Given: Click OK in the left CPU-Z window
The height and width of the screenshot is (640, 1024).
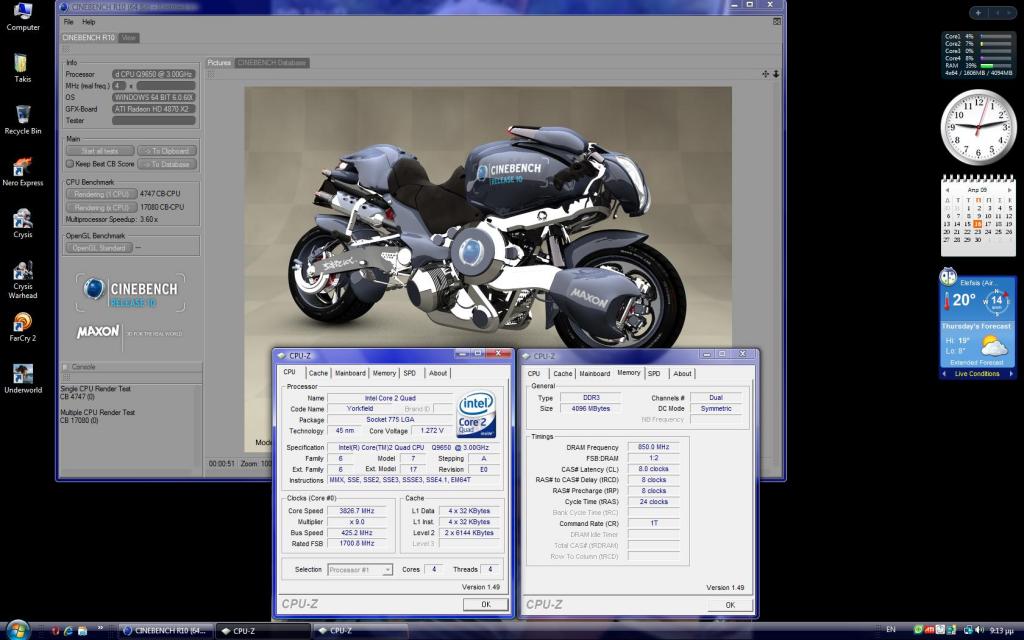Looking at the screenshot, I should (485, 605).
